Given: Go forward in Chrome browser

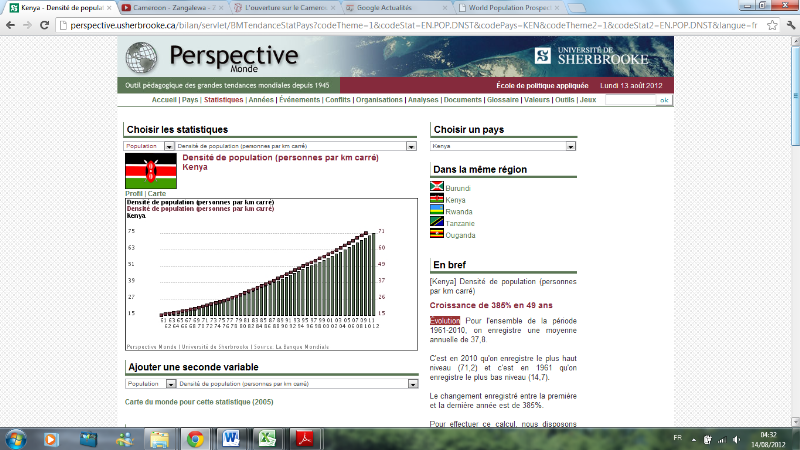Looking at the screenshot, I should (x=27, y=25).
